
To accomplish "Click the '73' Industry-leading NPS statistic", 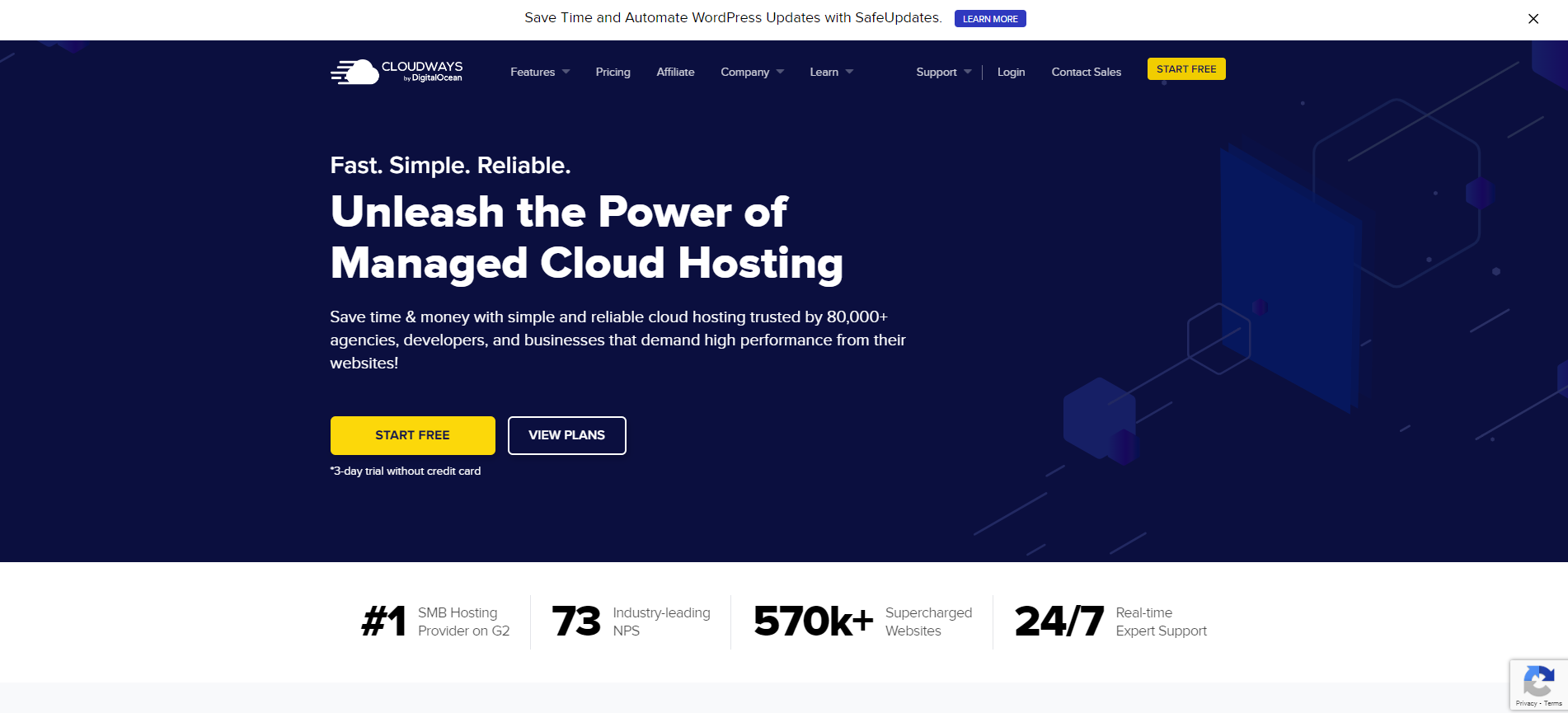I will point(631,622).
